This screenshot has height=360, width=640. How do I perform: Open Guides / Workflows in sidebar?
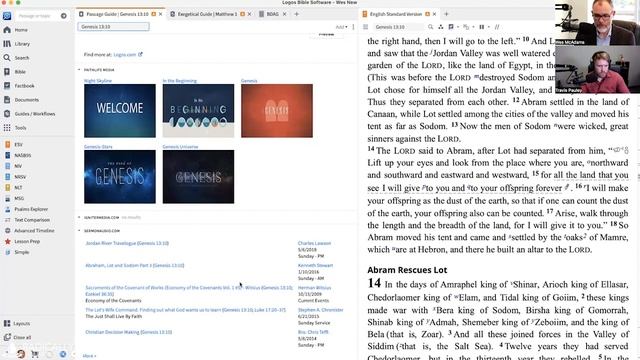coord(30,114)
